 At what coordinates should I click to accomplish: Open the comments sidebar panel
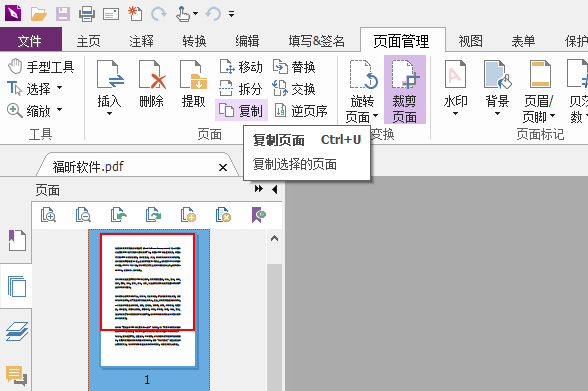(x=17, y=376)
